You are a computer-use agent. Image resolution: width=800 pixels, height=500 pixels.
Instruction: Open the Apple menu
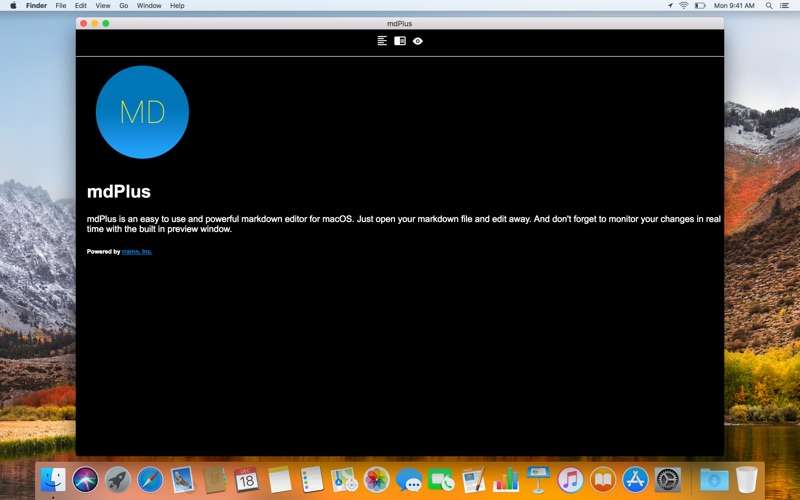[x=13, y=6]
